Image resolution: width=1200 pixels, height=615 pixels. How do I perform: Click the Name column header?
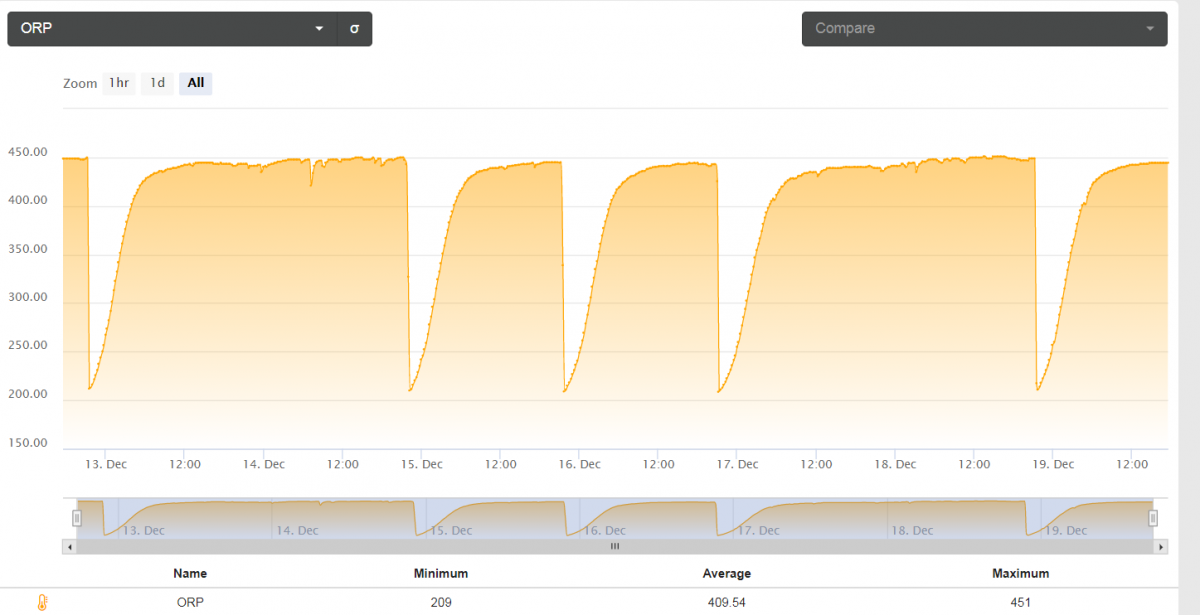click(190, 574)
